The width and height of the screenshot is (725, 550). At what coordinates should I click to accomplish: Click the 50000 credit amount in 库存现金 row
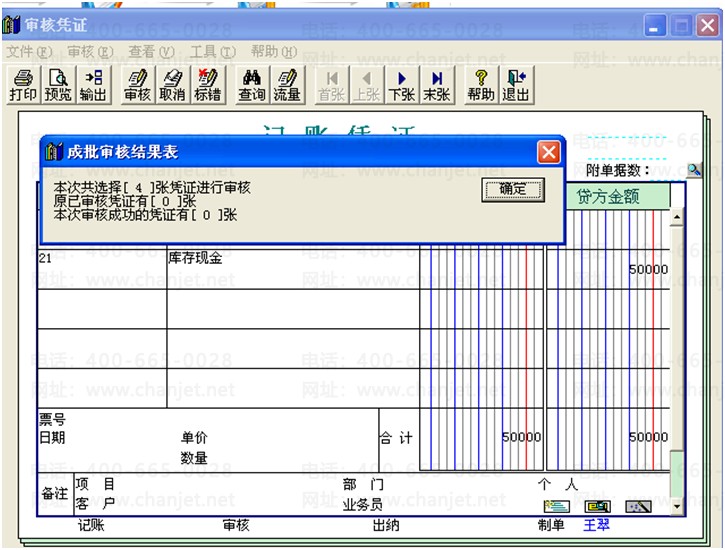click(x=648, y=269)
